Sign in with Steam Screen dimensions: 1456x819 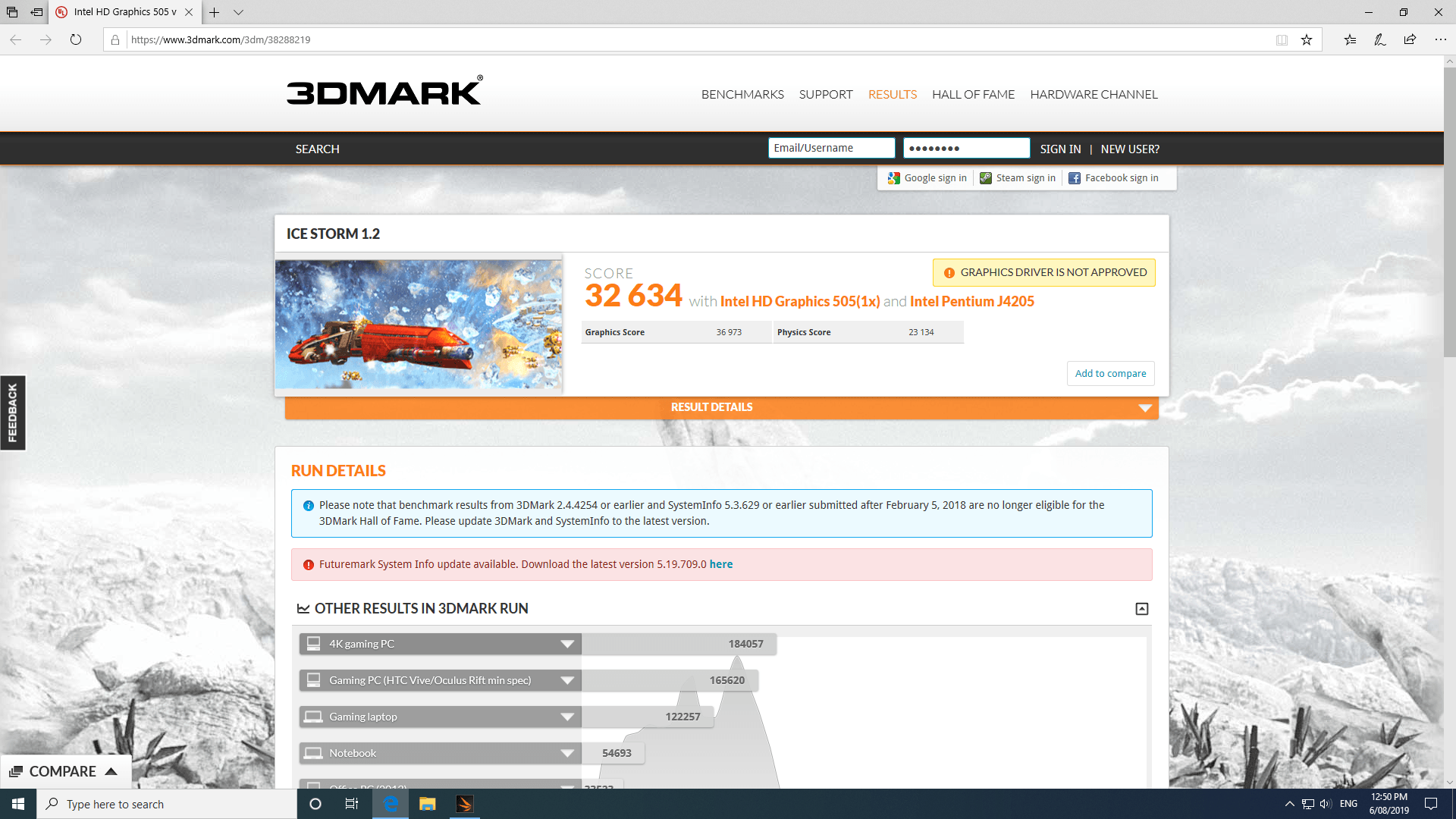[1018, 178]
